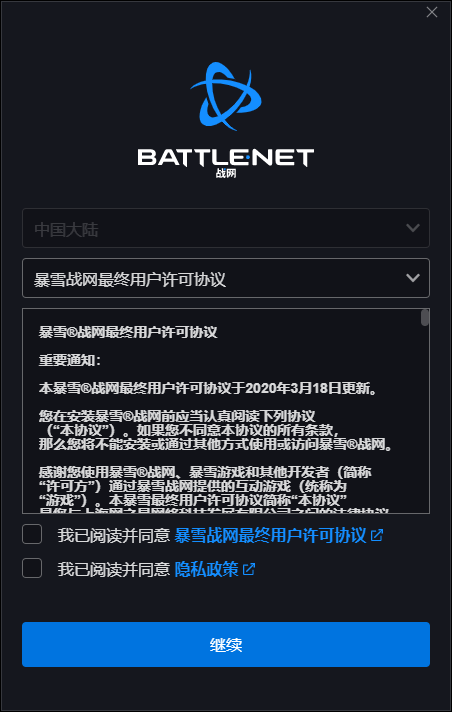Expand the 中国大陆 region dropdown
This screenshot has height=712, width=452.
(x=226, y=228)
